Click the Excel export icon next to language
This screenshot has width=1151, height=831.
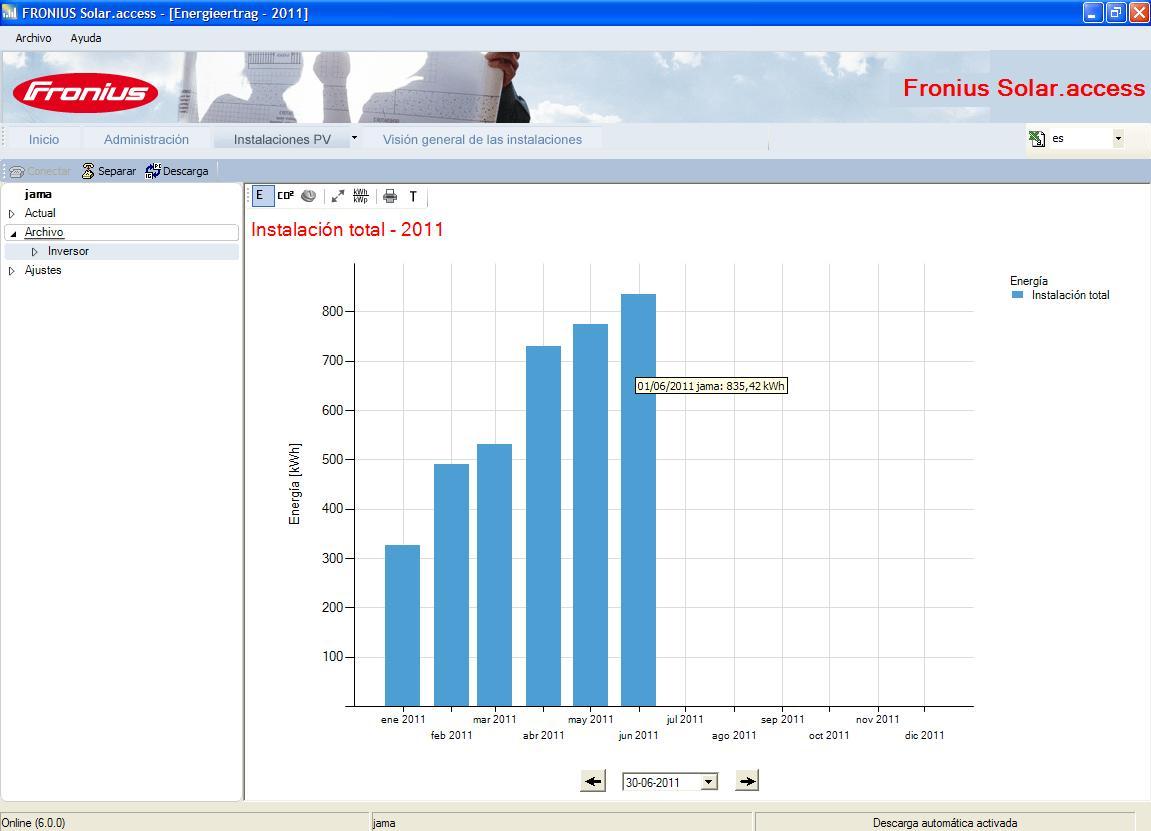coord(1036,139)
